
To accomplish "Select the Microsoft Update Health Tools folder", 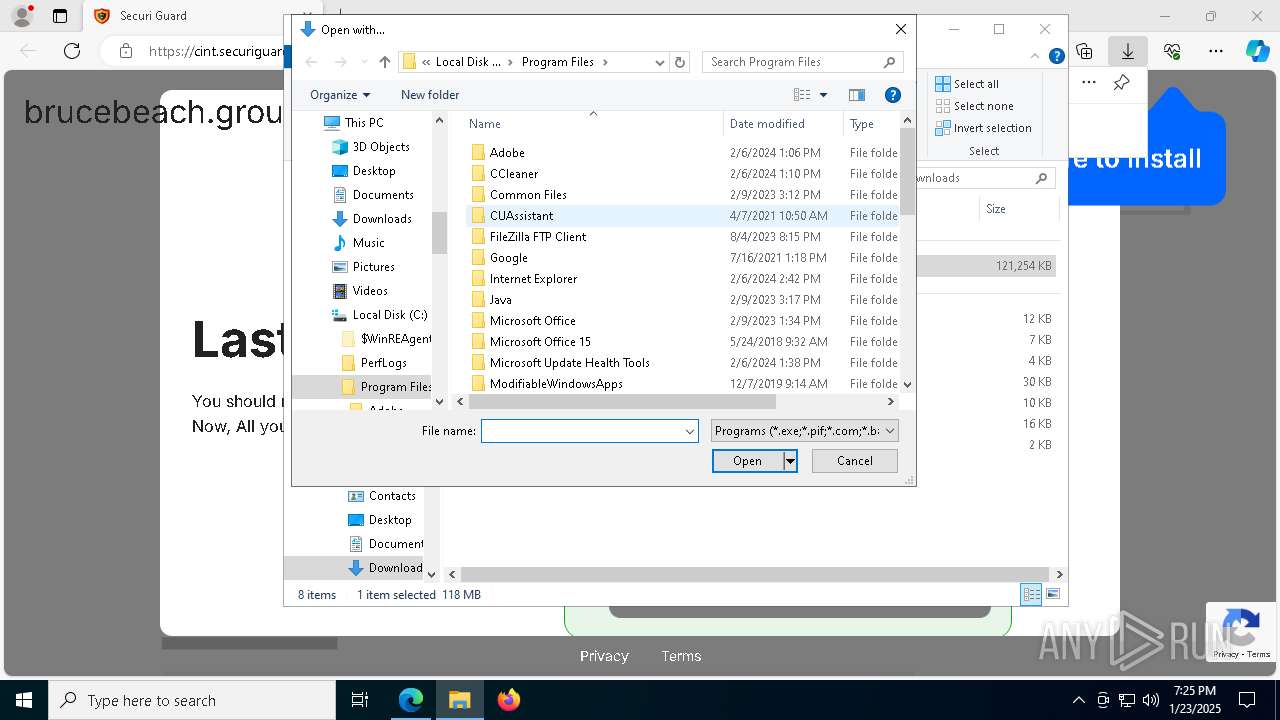I will (x=569, y=363).
